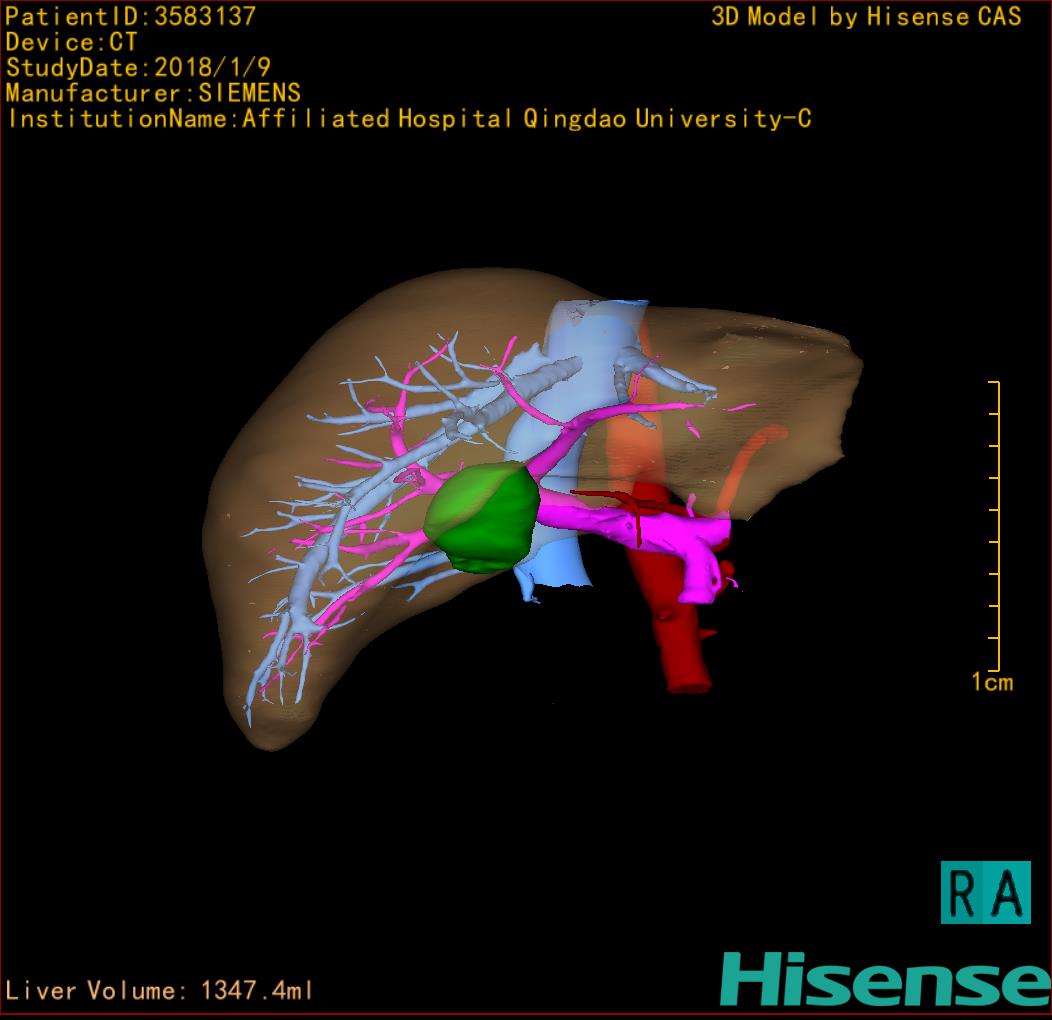Click the 1cm scale label
The image size is (1052, 1020).
pos(992,682)
